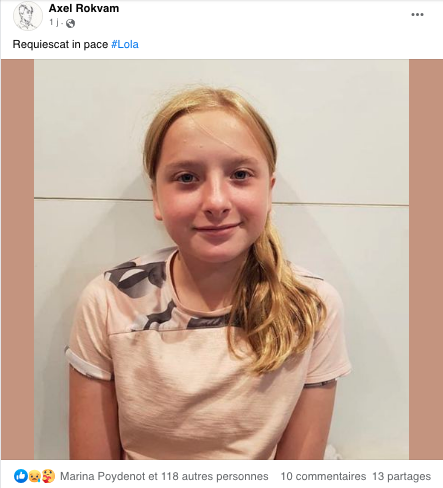Viewport: 443px width, 488px height.
Task: Click the blank header space before the dots
Action: coord(263,15)
